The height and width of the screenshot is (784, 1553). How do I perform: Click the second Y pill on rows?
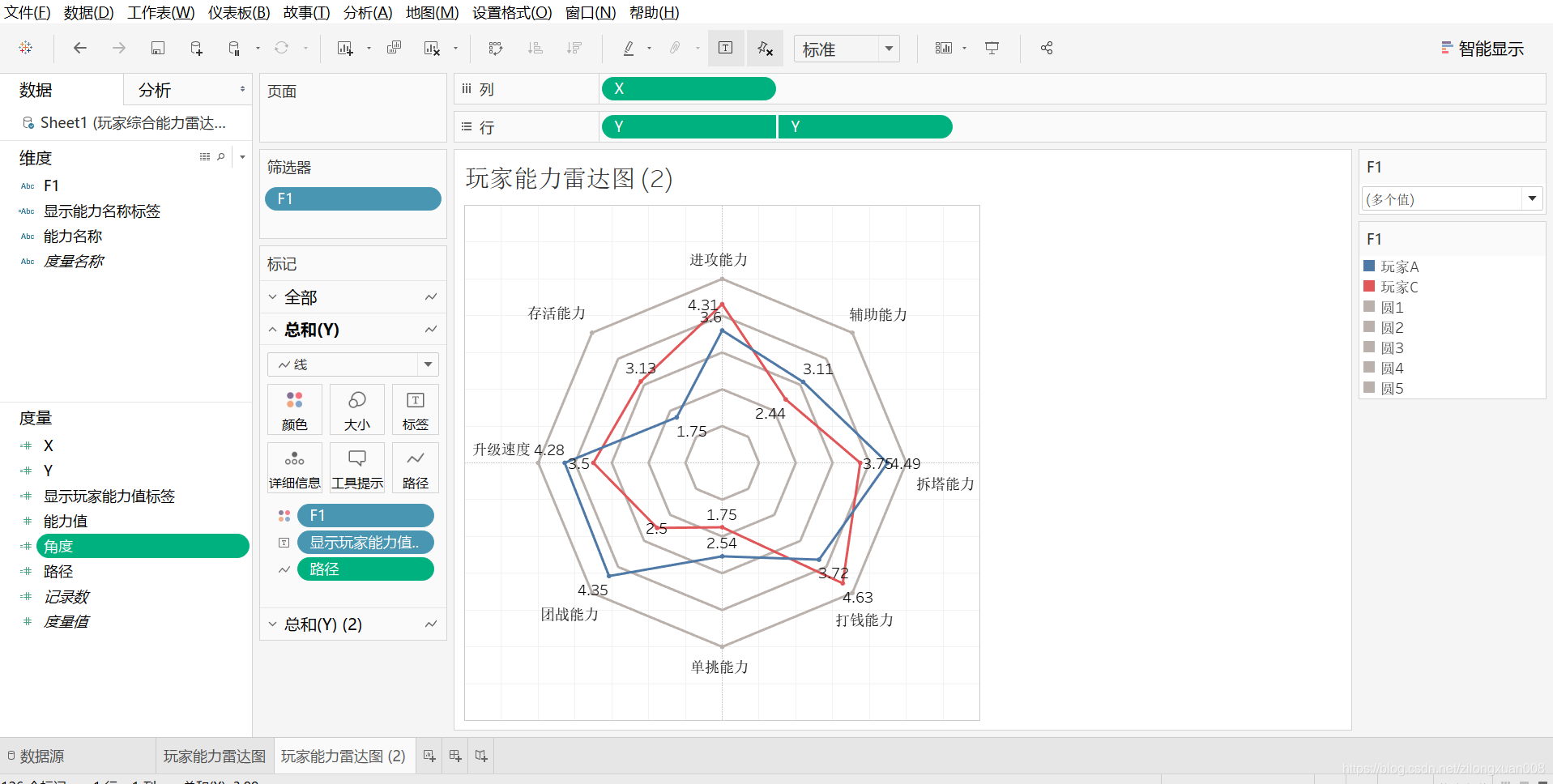coord(865,127)
